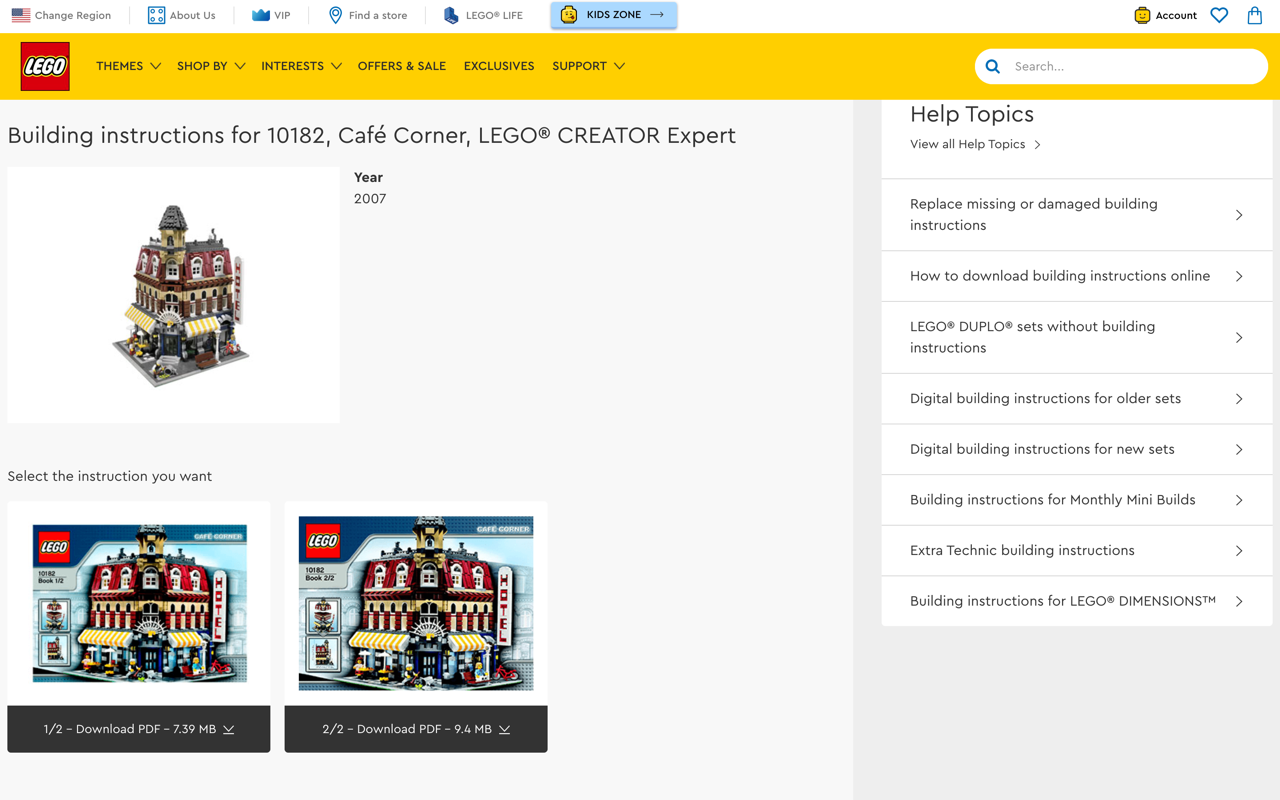This screenshot has width=1280, height=800.
Task: Click the US flag Change Region icon
Action: point(21,15)
